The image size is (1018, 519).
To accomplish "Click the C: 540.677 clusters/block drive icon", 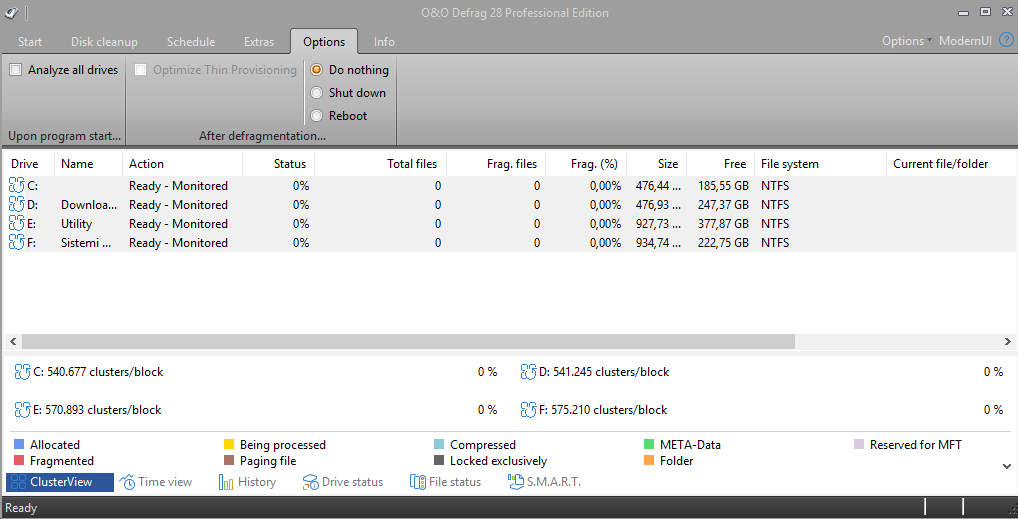I will 22,372.
